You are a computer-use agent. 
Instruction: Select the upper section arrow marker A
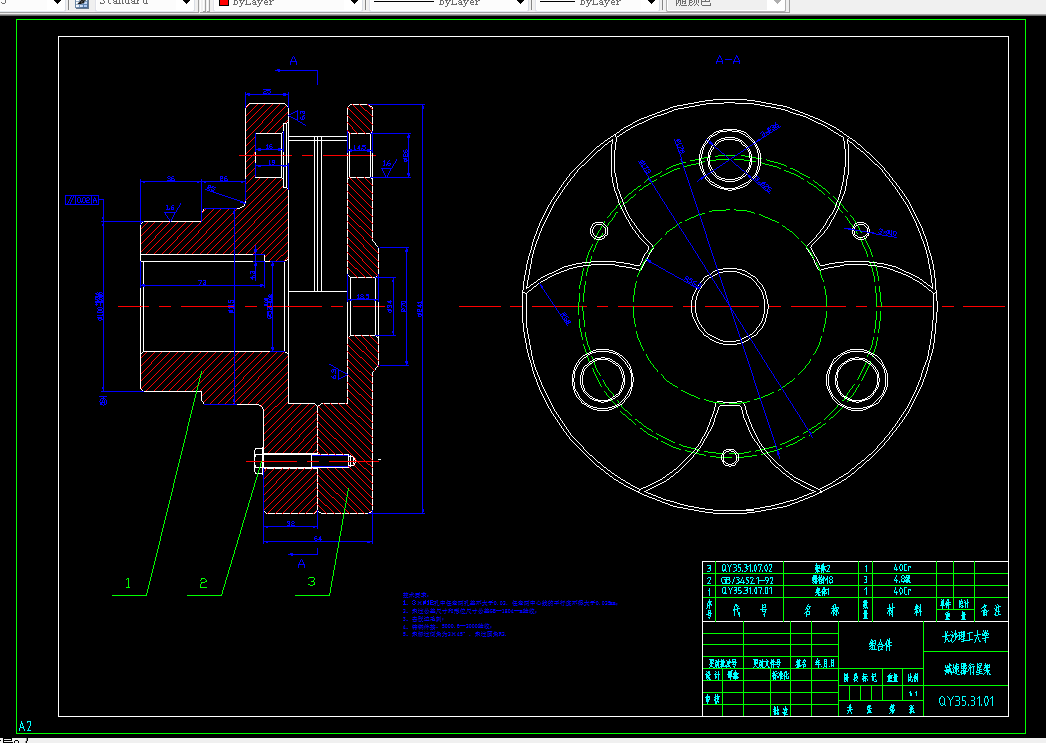[294, 61]
